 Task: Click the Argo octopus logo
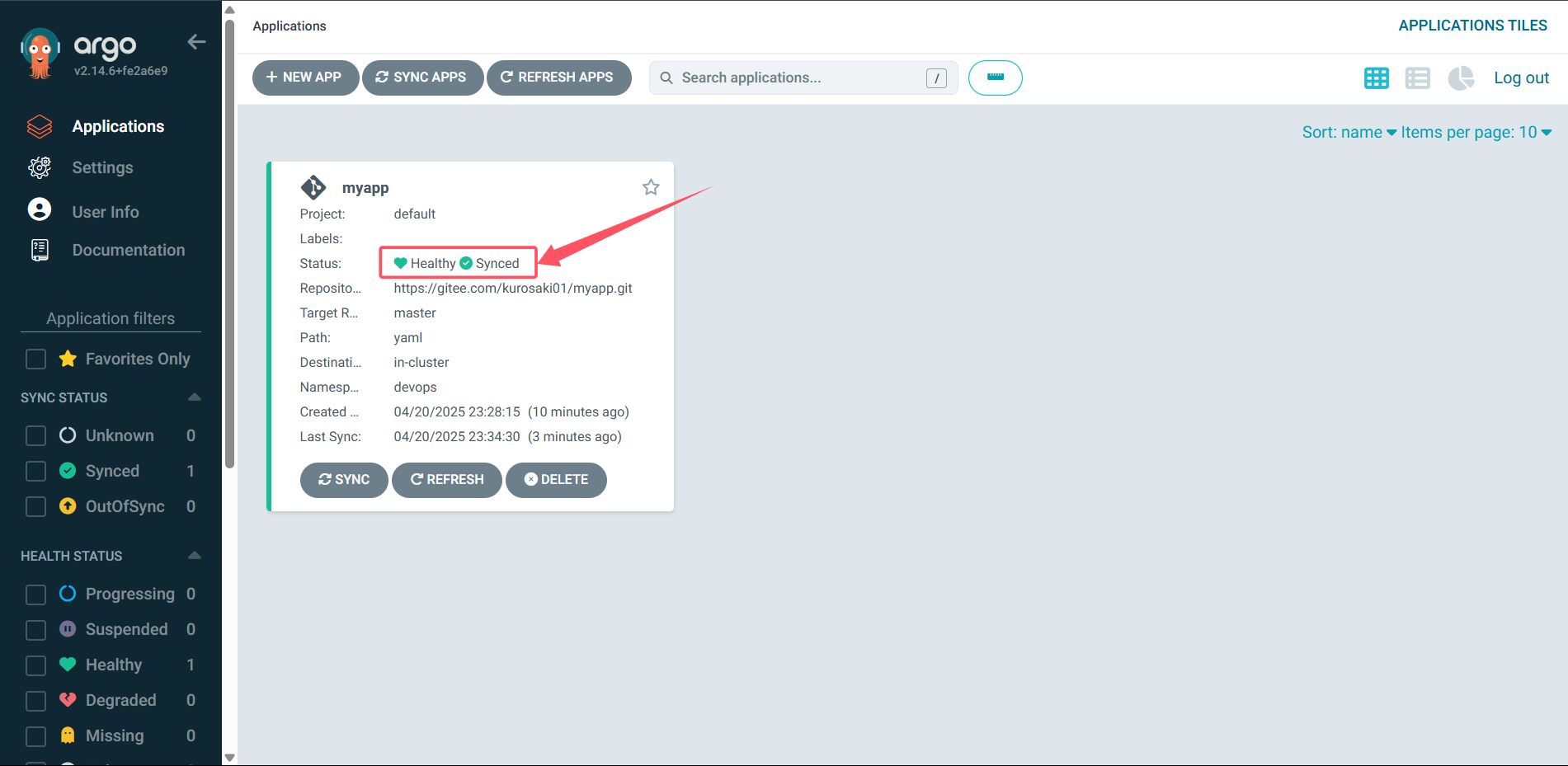point(40,53)
